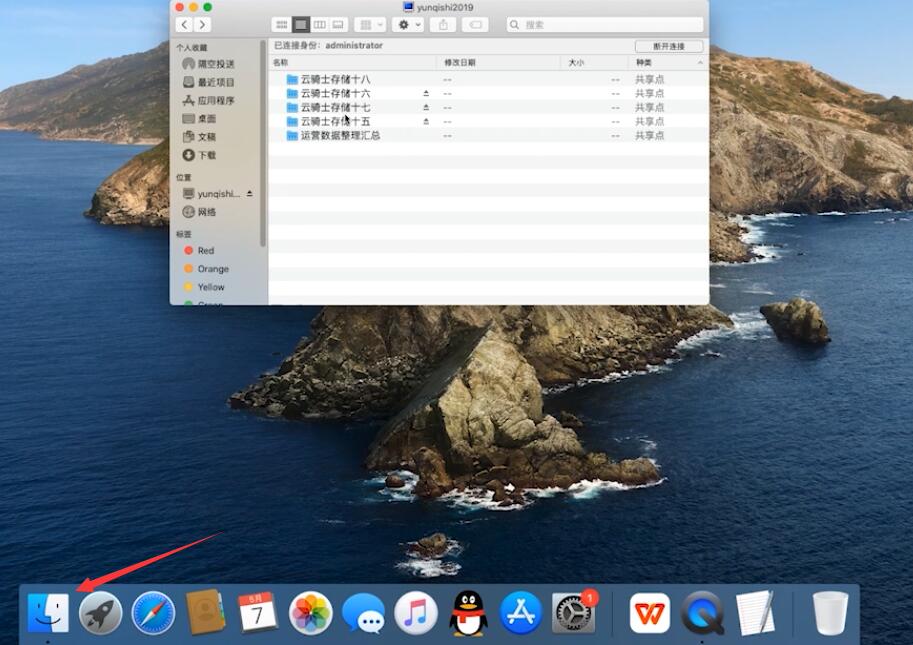The width and height of the screenshot is (913, 645).
Task: Open Messages from the Dock
Action: pos(363,613)
